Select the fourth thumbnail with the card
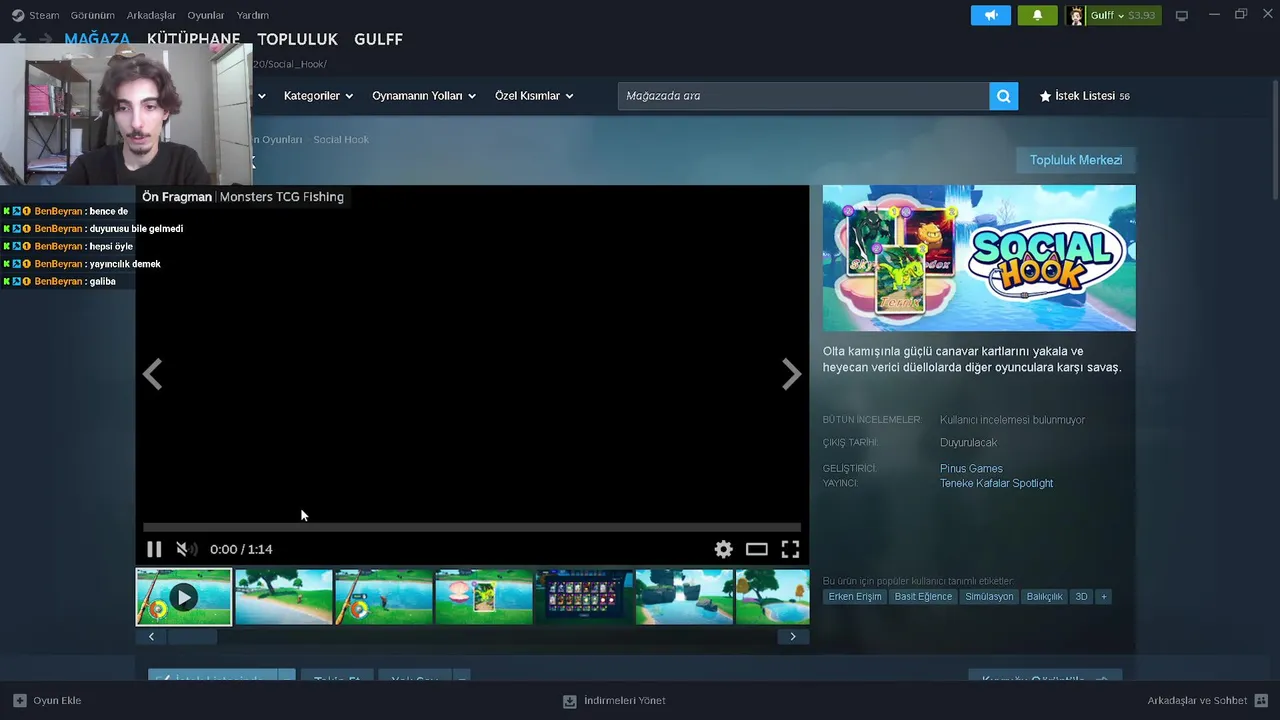1280x720 pixels. coord(484,597)
